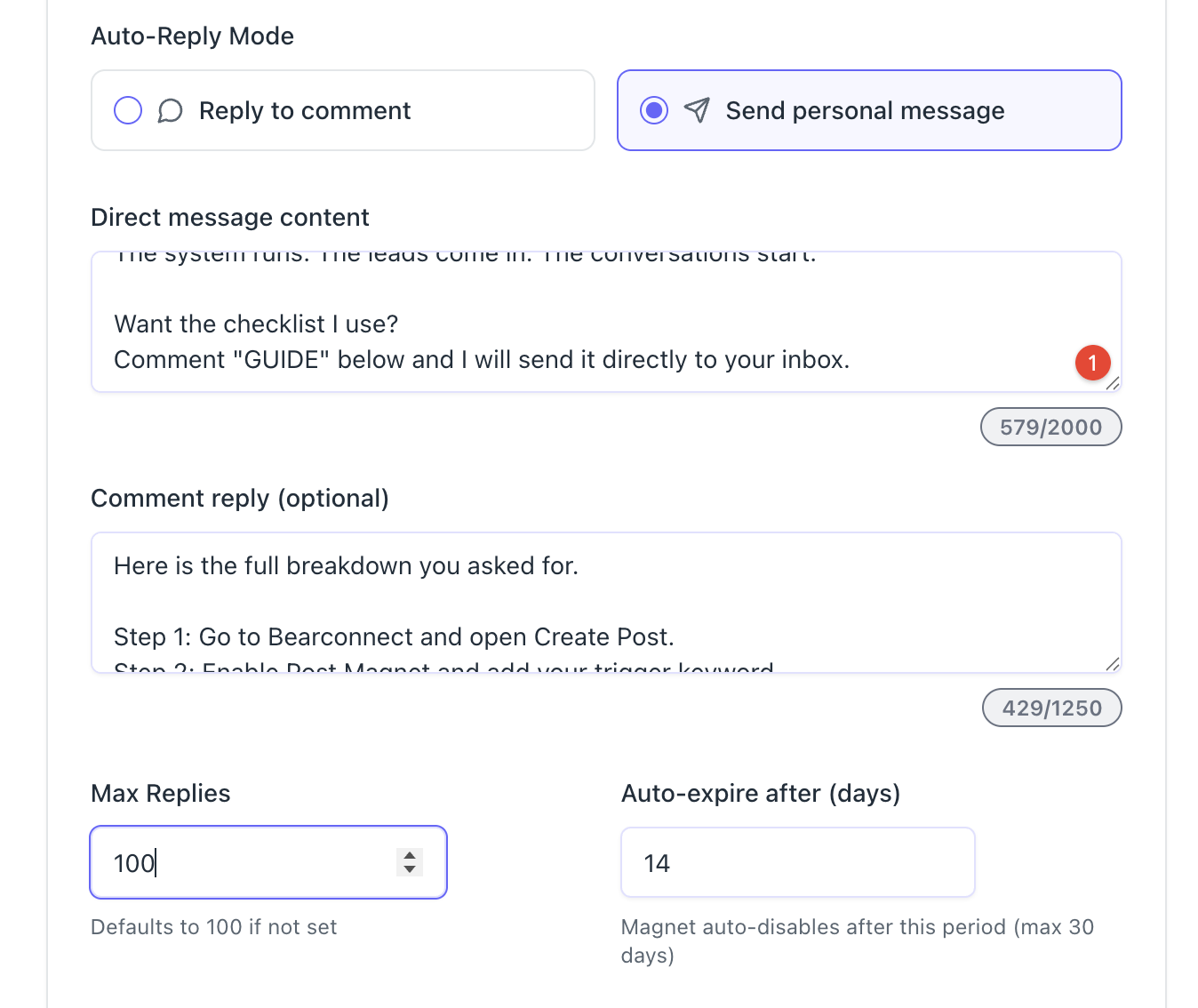Choose the "Reply to comment" option text
The height and width of the screenshot is (1008, 1198).
(x=305, y=111)
